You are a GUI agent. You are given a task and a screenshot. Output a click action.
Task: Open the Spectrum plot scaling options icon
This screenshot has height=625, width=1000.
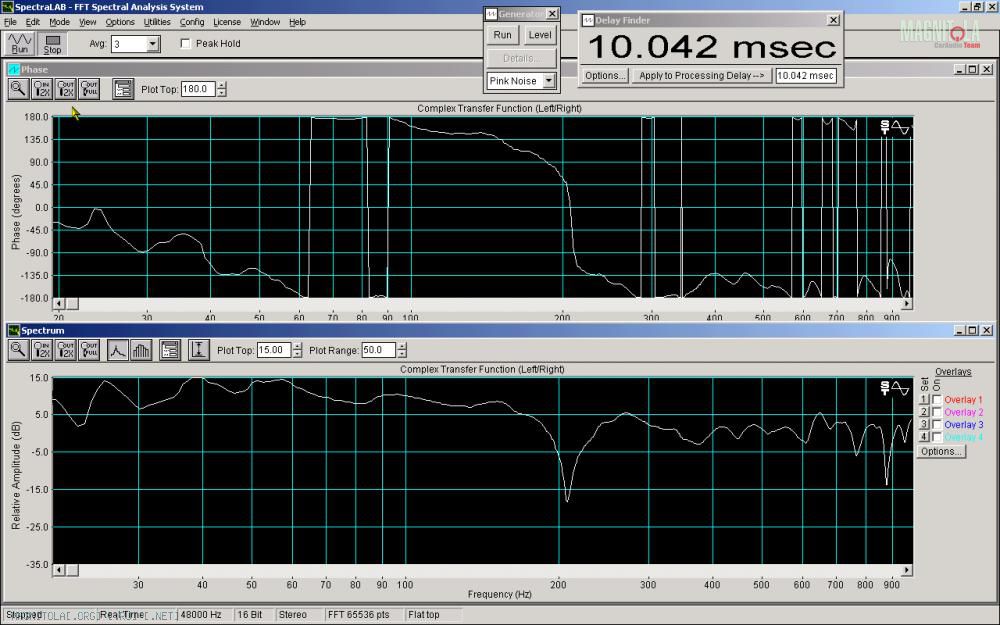(170, 349)
